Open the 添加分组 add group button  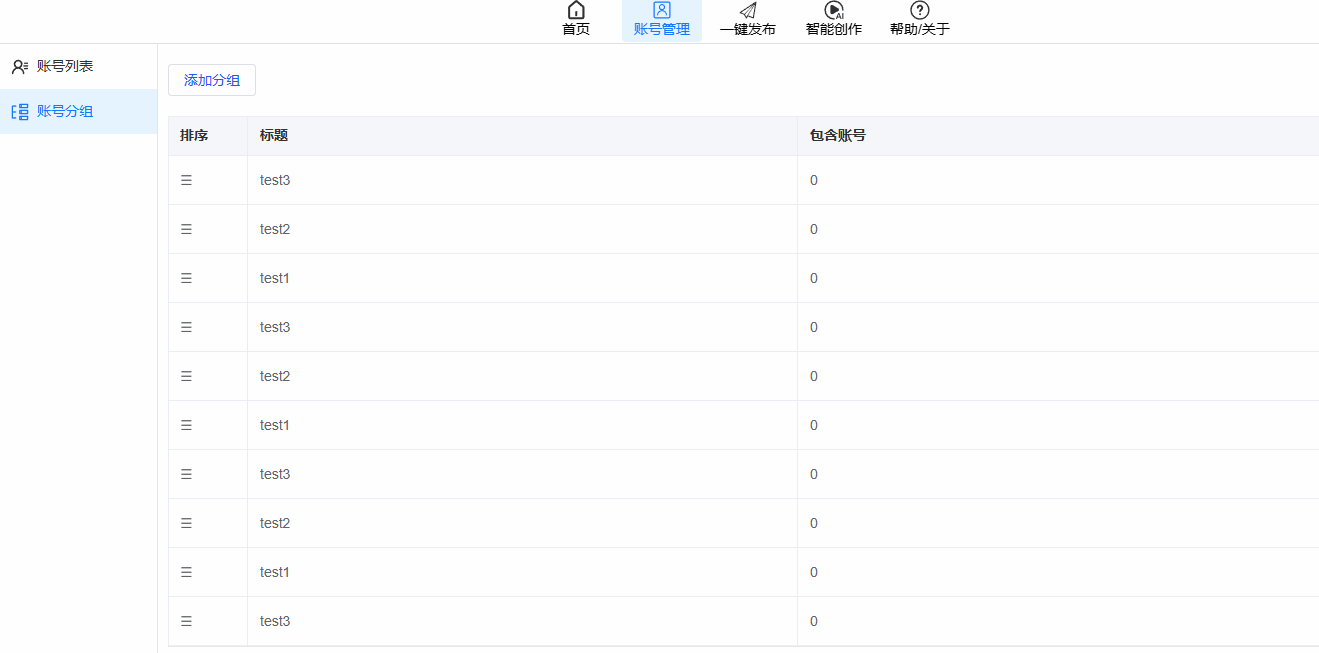(x=211, y=80)
